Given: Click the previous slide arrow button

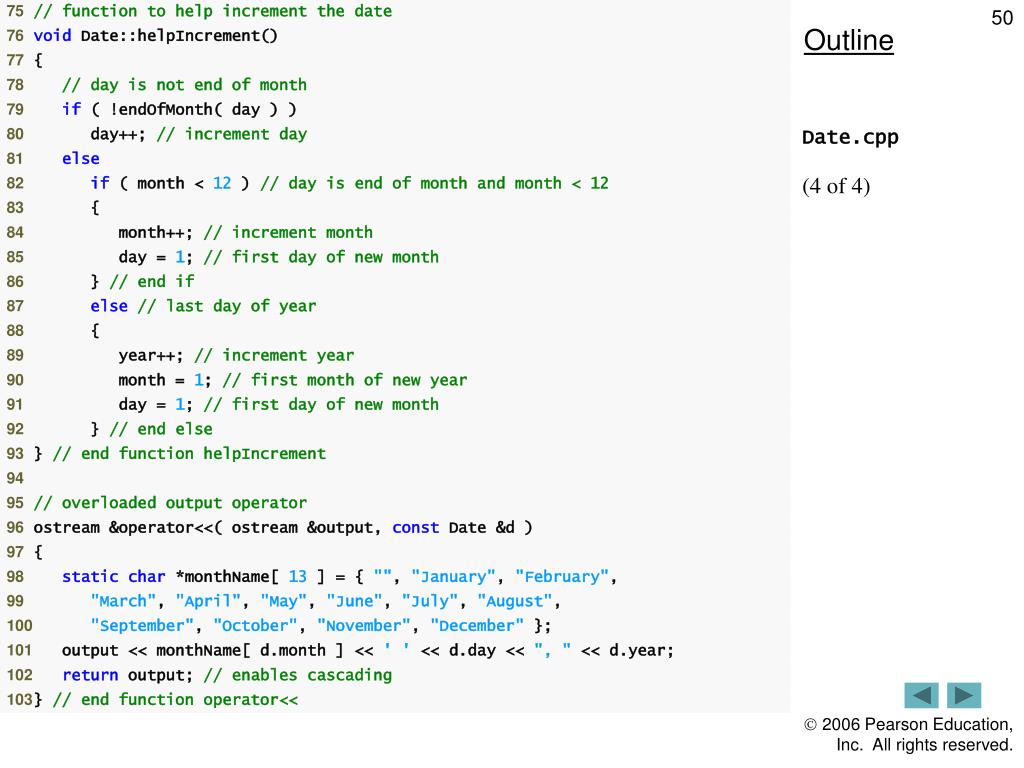Looking at the screenshot, I should [x=921, y=695].
